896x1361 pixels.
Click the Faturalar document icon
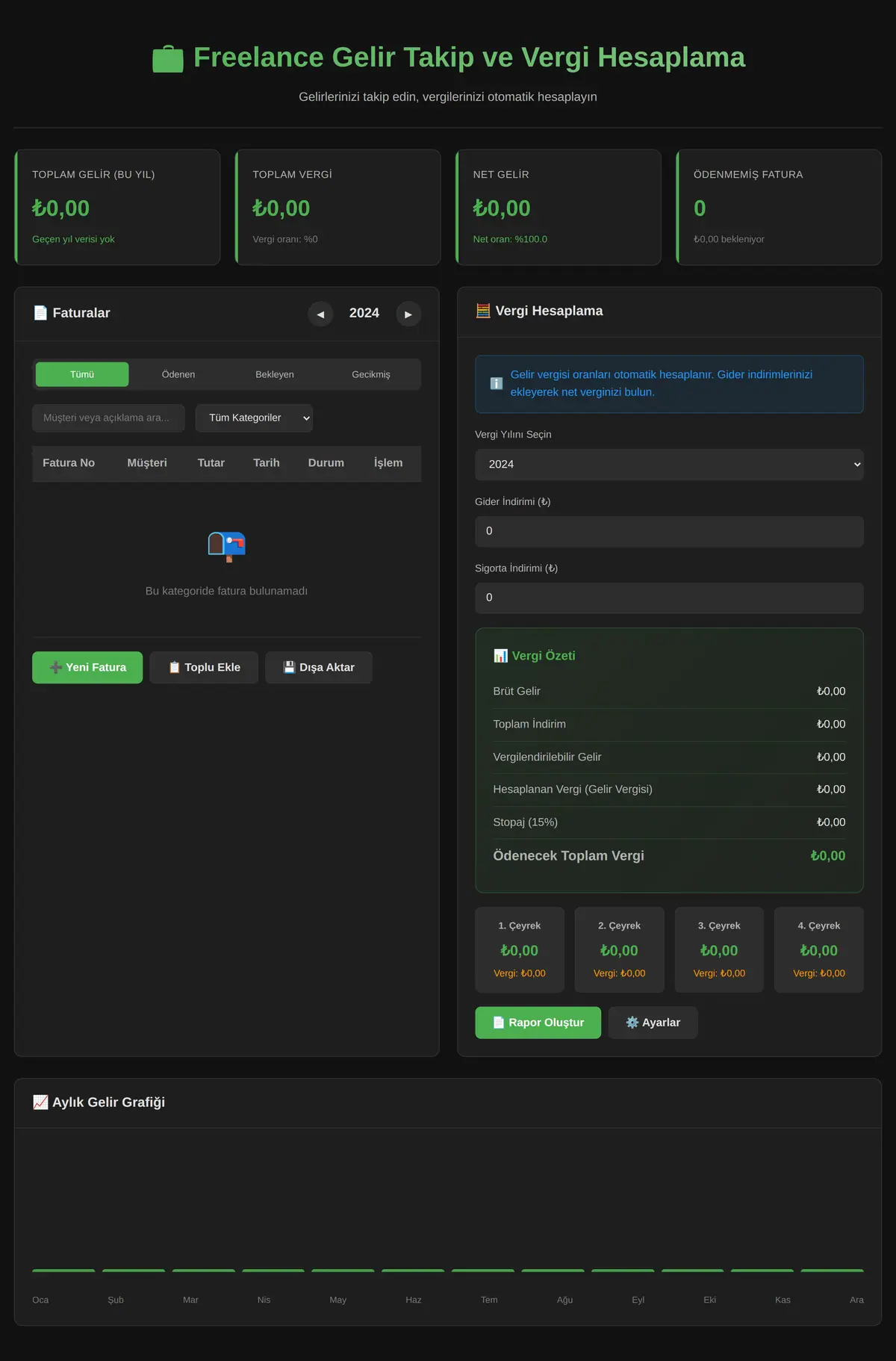(40, 313)
